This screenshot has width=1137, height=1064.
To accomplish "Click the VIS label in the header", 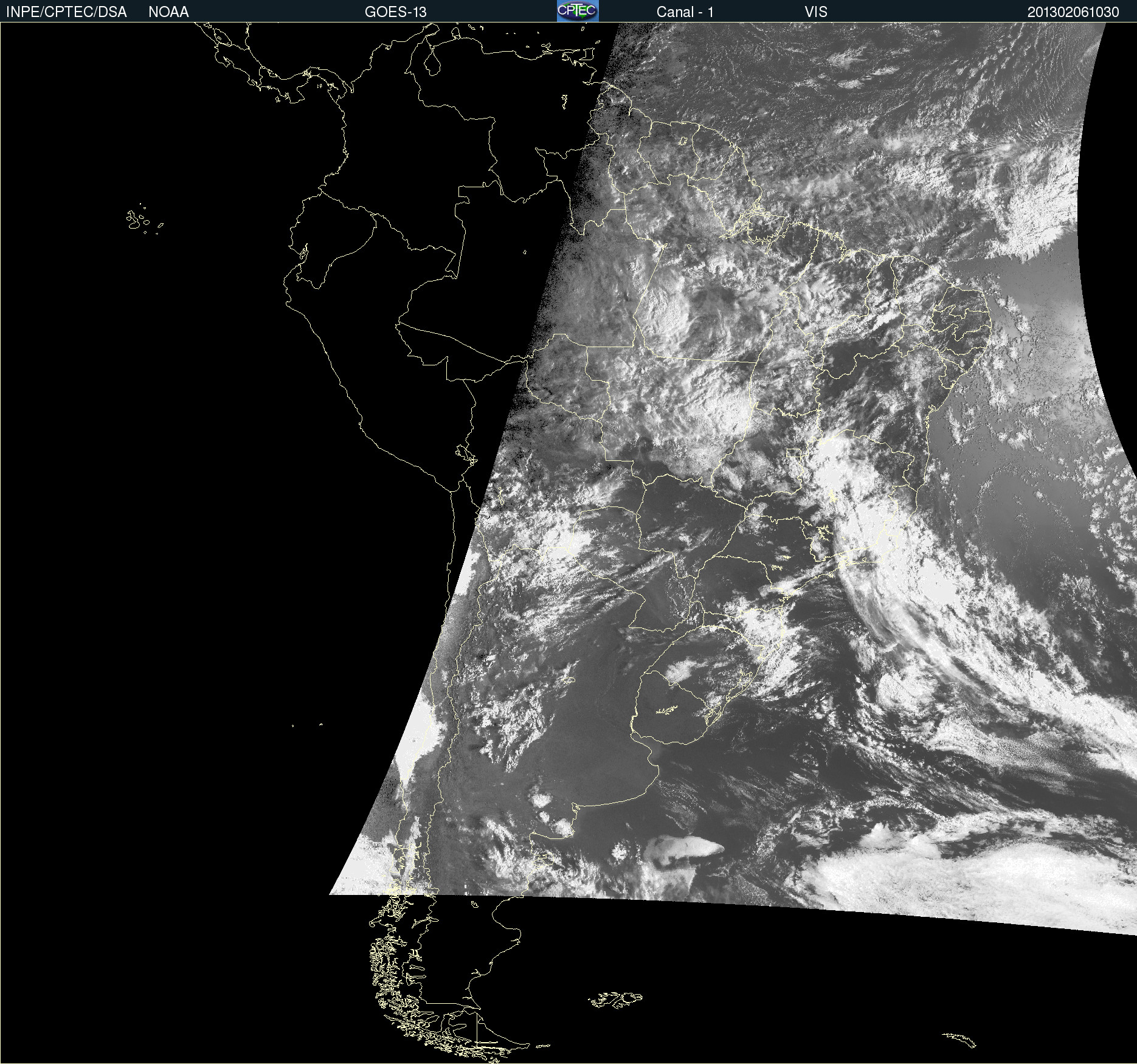I will coord(816,12).
